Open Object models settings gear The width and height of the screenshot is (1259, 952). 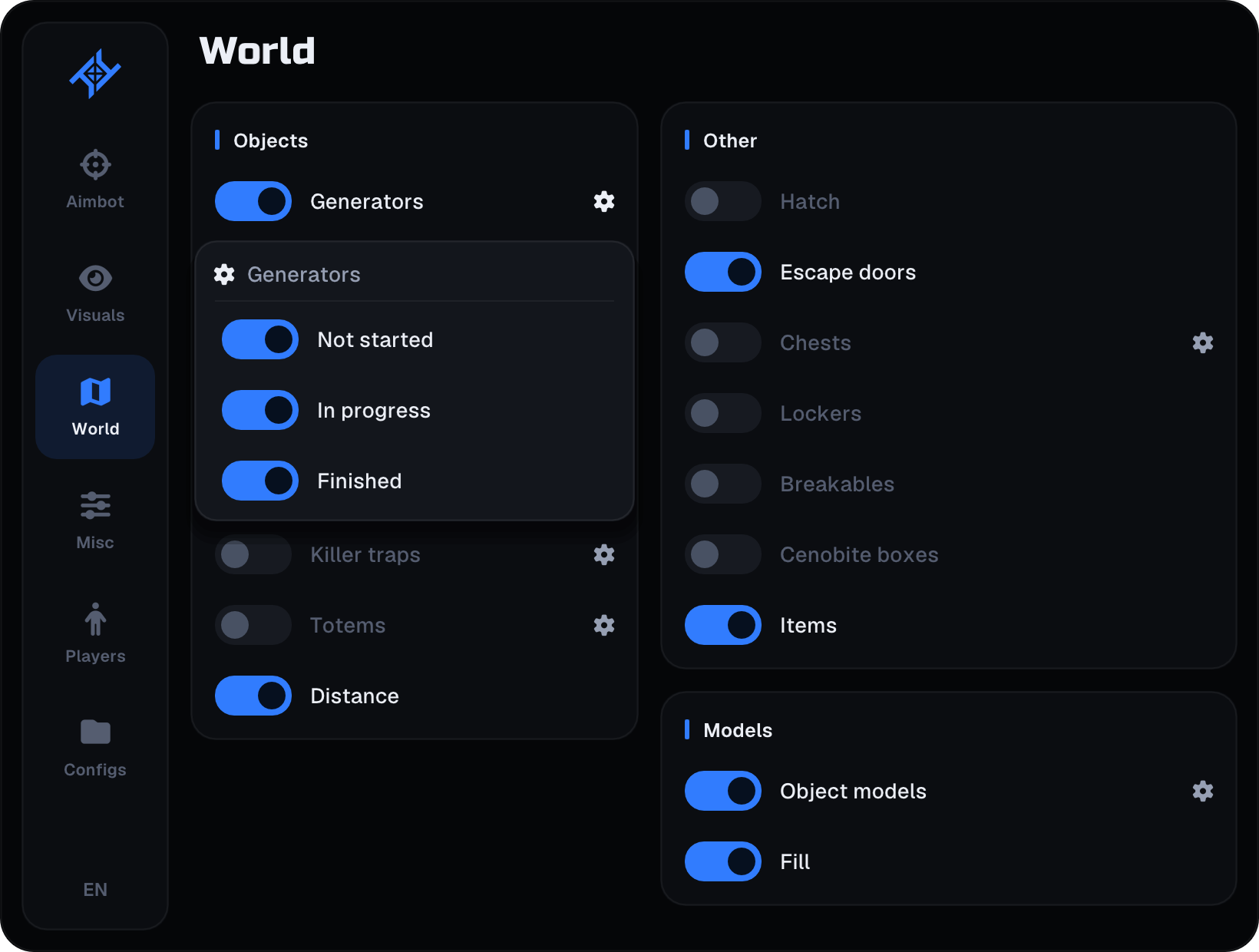(x=1203, y=791)
